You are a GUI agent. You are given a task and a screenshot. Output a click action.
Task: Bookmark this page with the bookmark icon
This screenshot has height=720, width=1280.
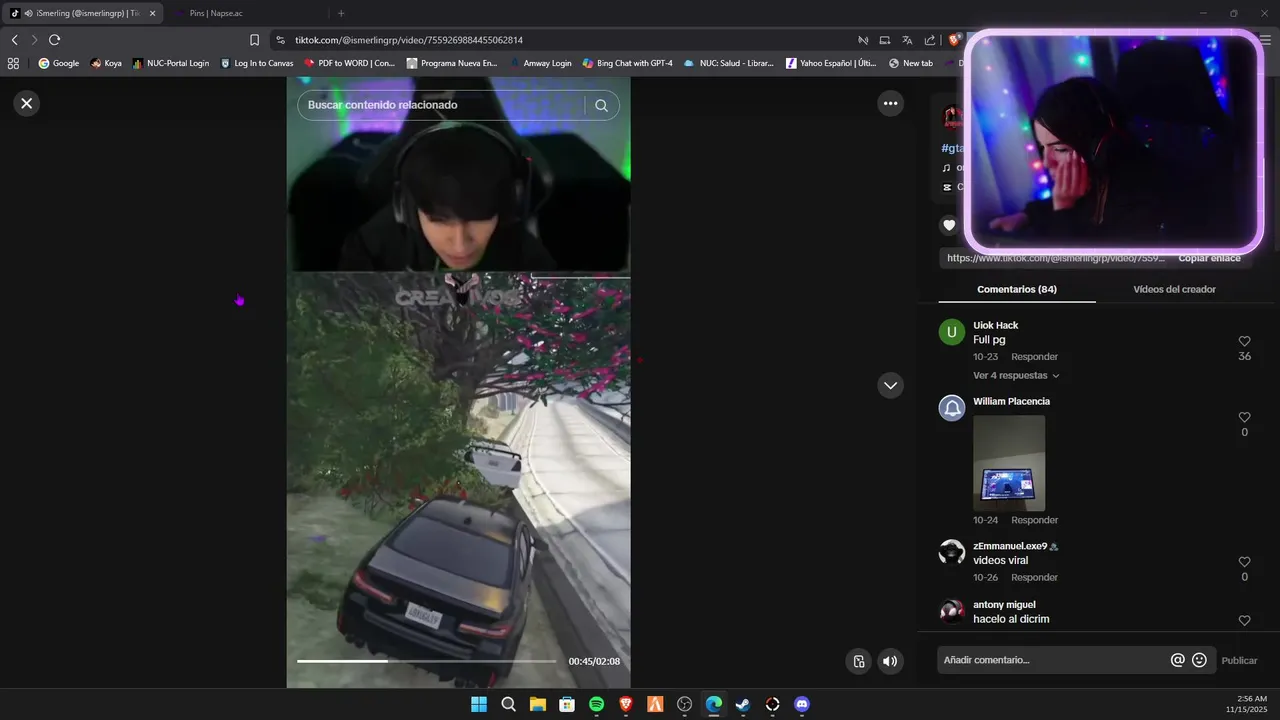254,40
